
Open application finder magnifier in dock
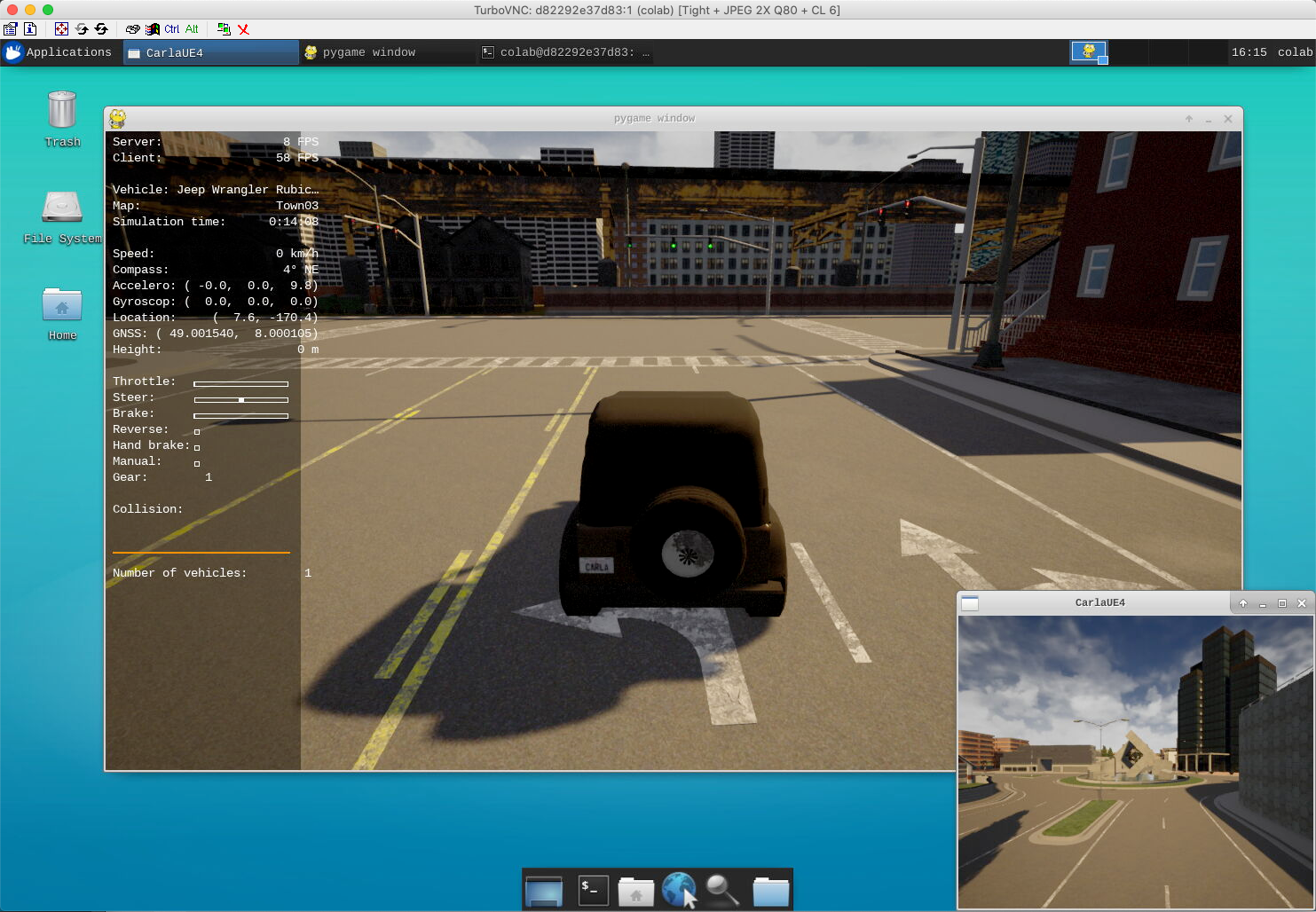[x=722, y=891]
